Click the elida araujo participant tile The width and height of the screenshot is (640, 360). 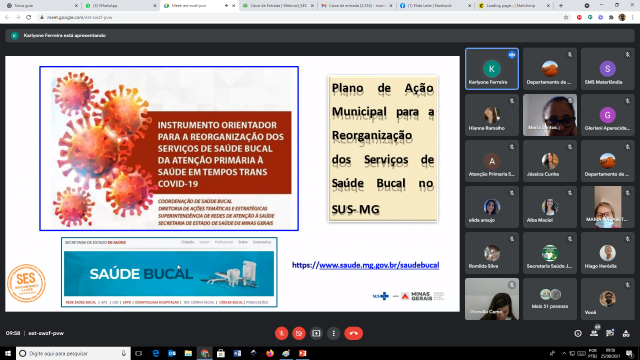[x=492, y=207]
